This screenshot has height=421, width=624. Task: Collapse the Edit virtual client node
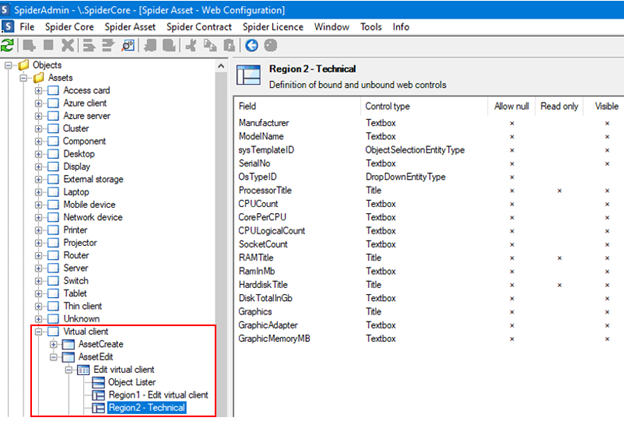pyautogui.click(x=69, y=370)
